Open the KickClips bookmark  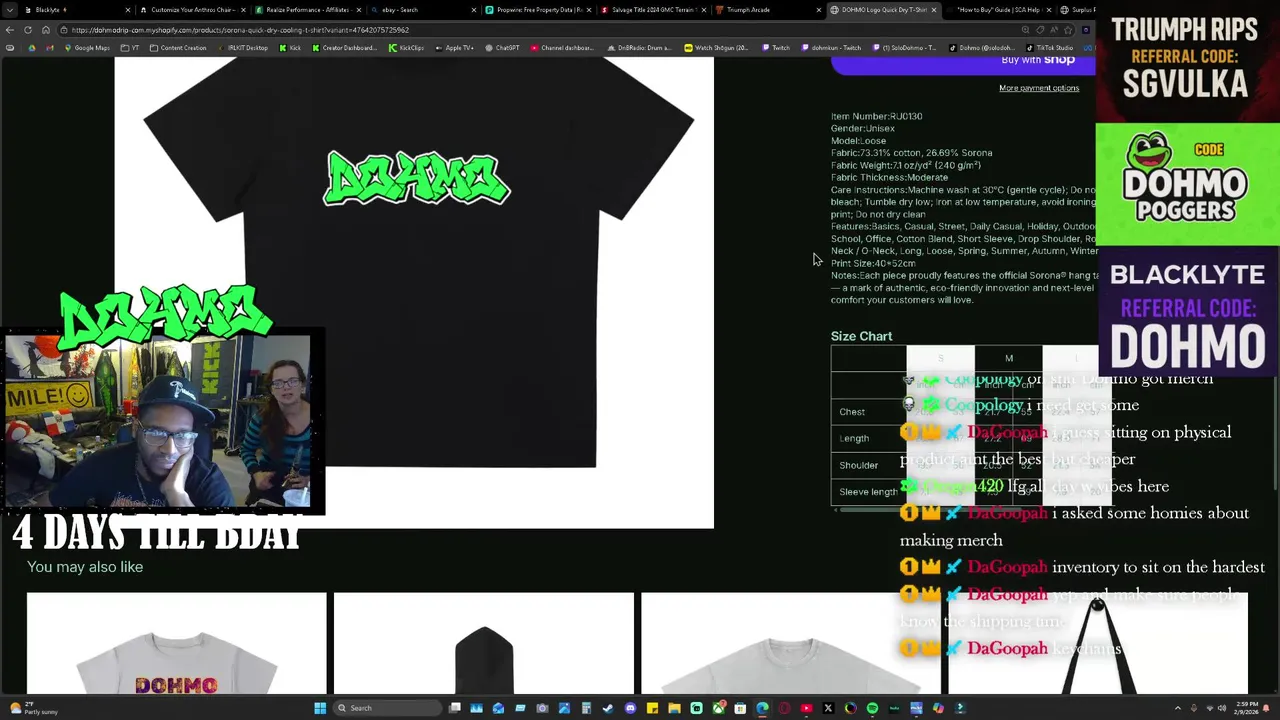405,48
